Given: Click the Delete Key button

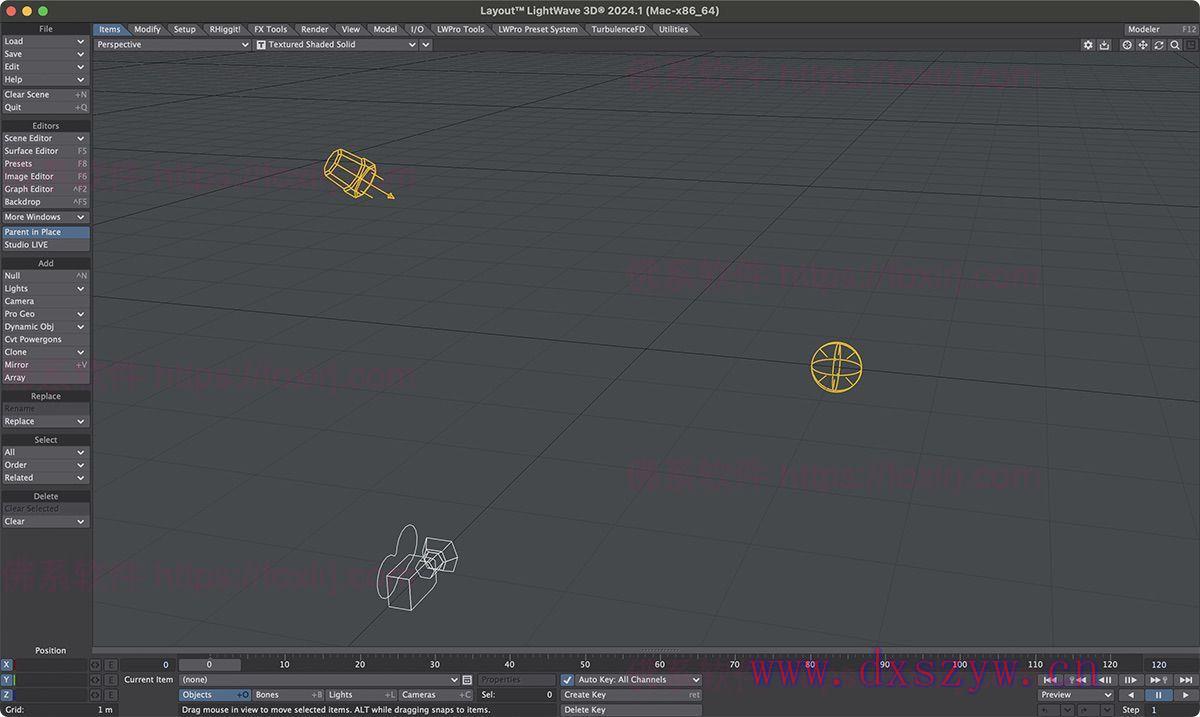Looking at the screenshot, I should pyautogui.click(x=631, y=710).
